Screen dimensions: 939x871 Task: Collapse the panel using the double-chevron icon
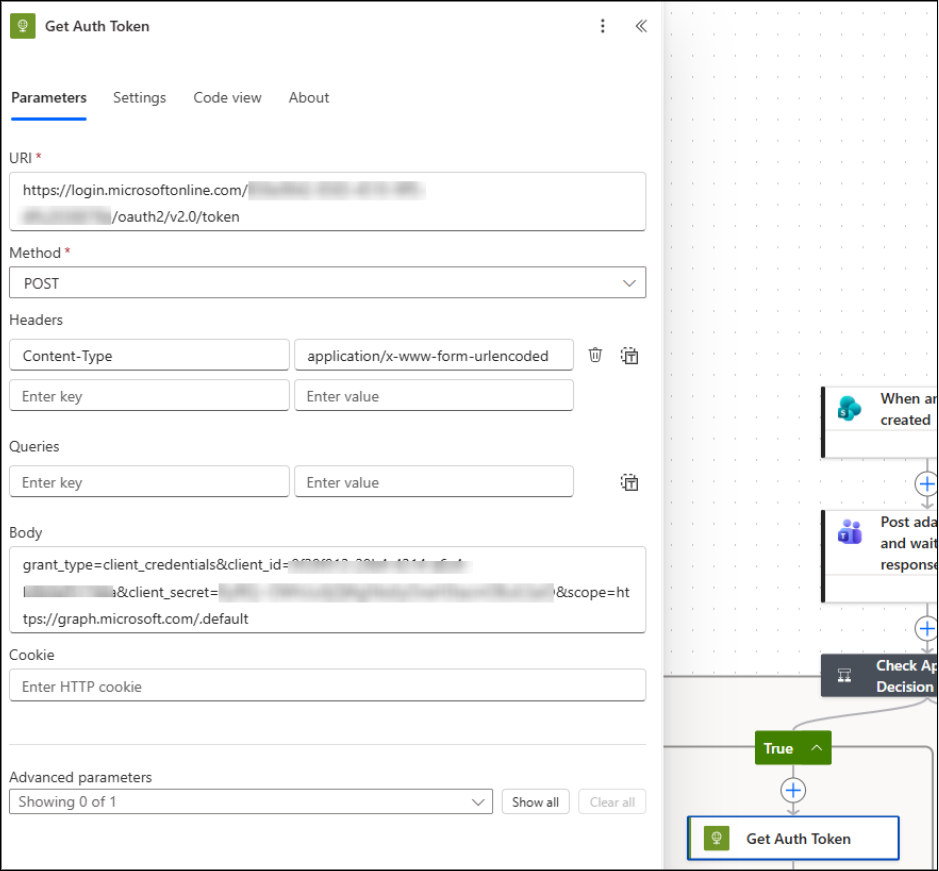641,26
